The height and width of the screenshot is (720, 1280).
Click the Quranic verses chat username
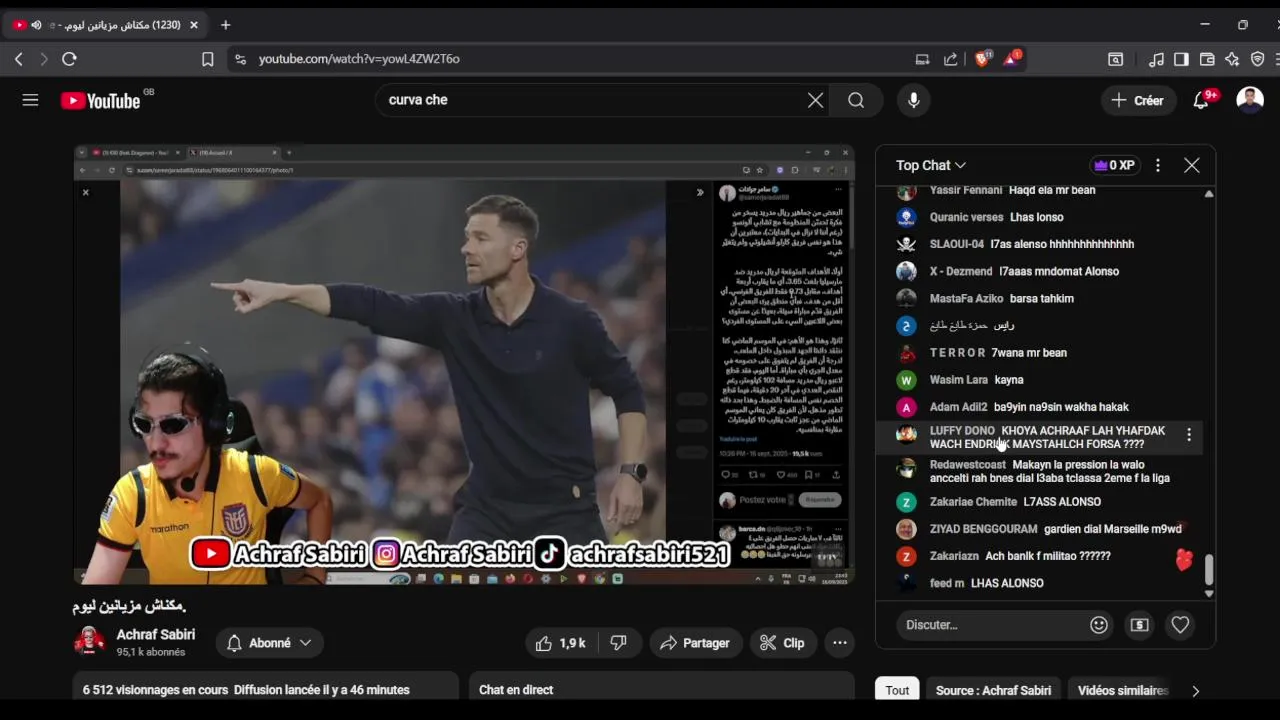coord(966,217)
